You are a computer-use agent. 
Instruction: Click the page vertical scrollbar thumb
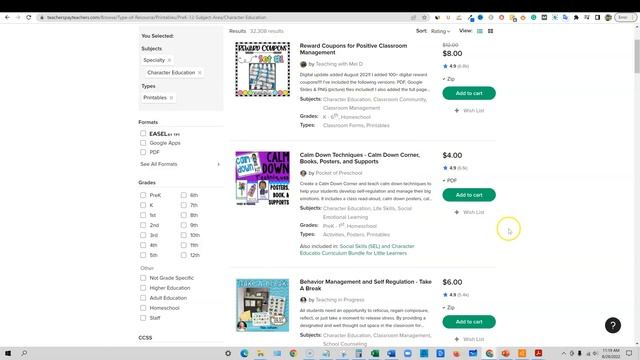[x=637, y=56]
